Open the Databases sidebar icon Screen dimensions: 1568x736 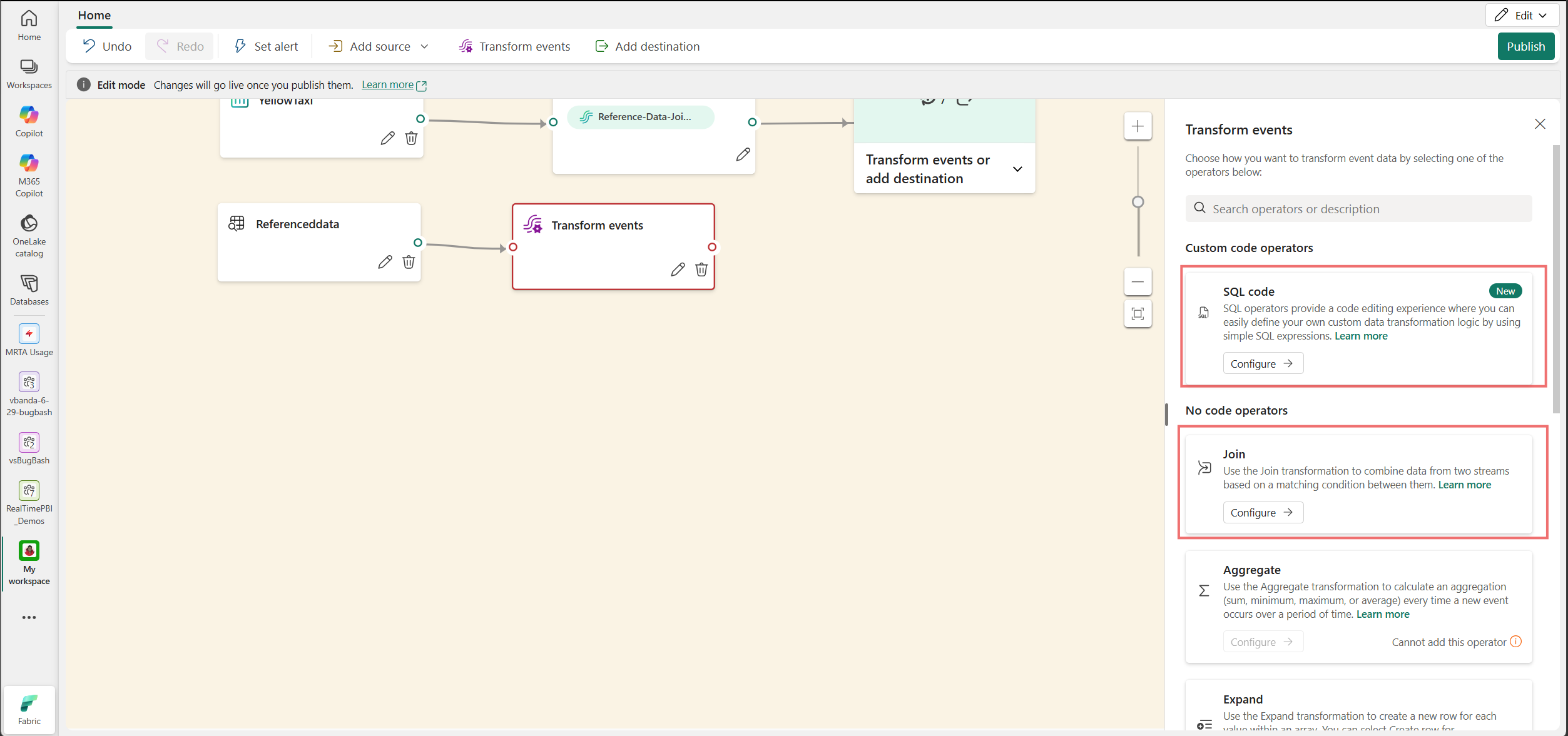29,290
